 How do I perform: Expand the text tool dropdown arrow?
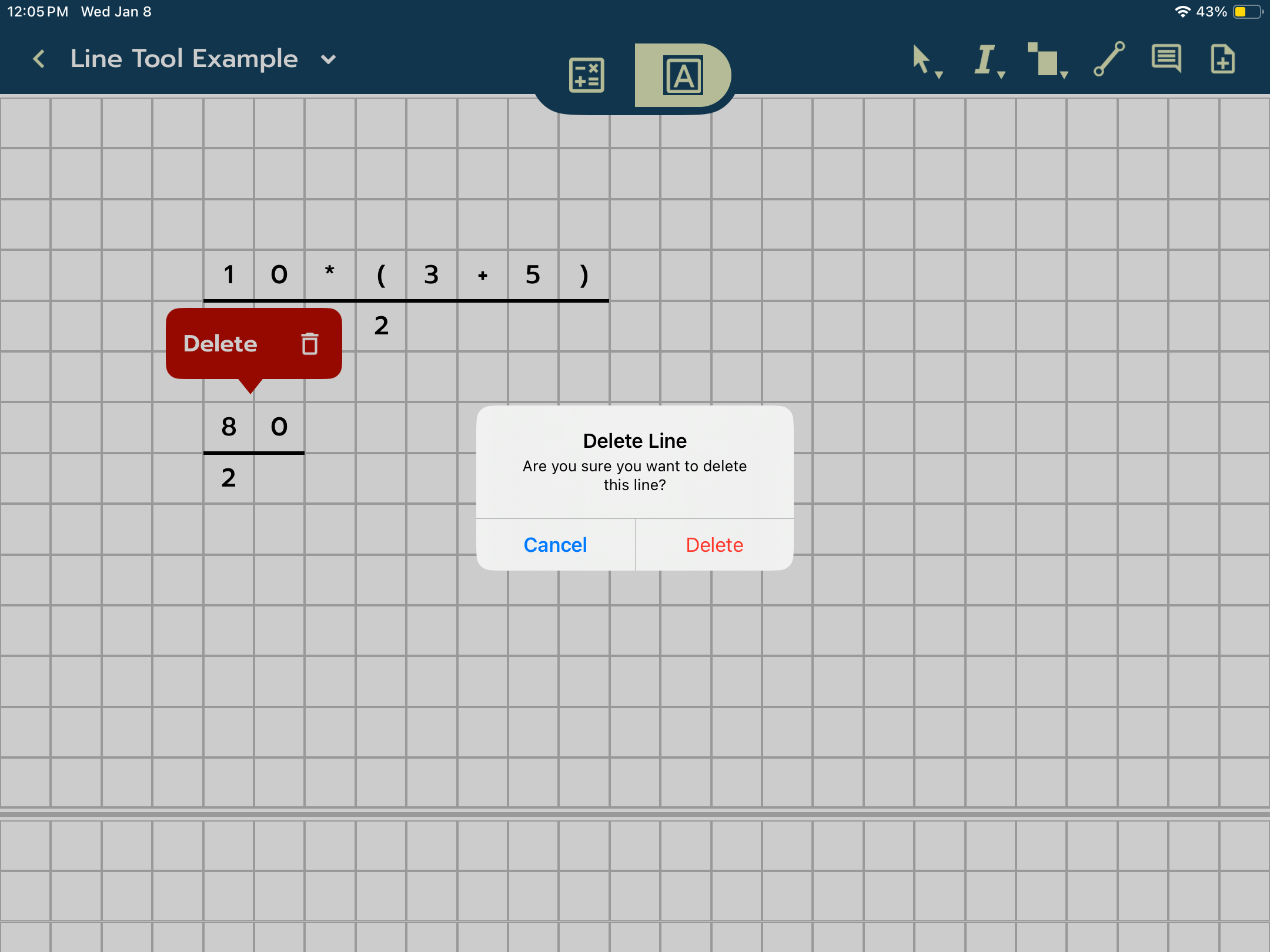[x=1001, y=75]
